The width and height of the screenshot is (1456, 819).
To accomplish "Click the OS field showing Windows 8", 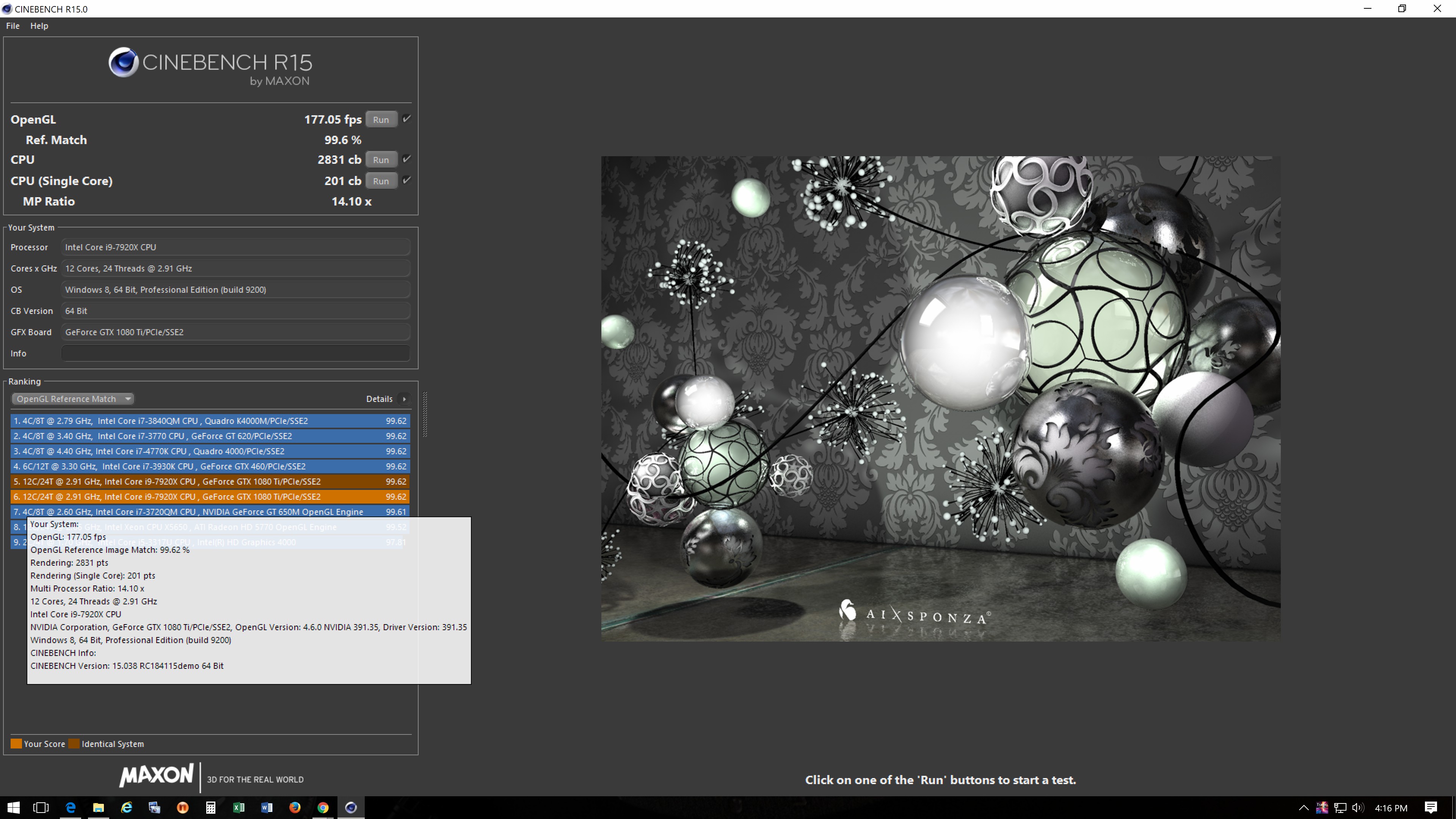I will click(x=235, y=289).
